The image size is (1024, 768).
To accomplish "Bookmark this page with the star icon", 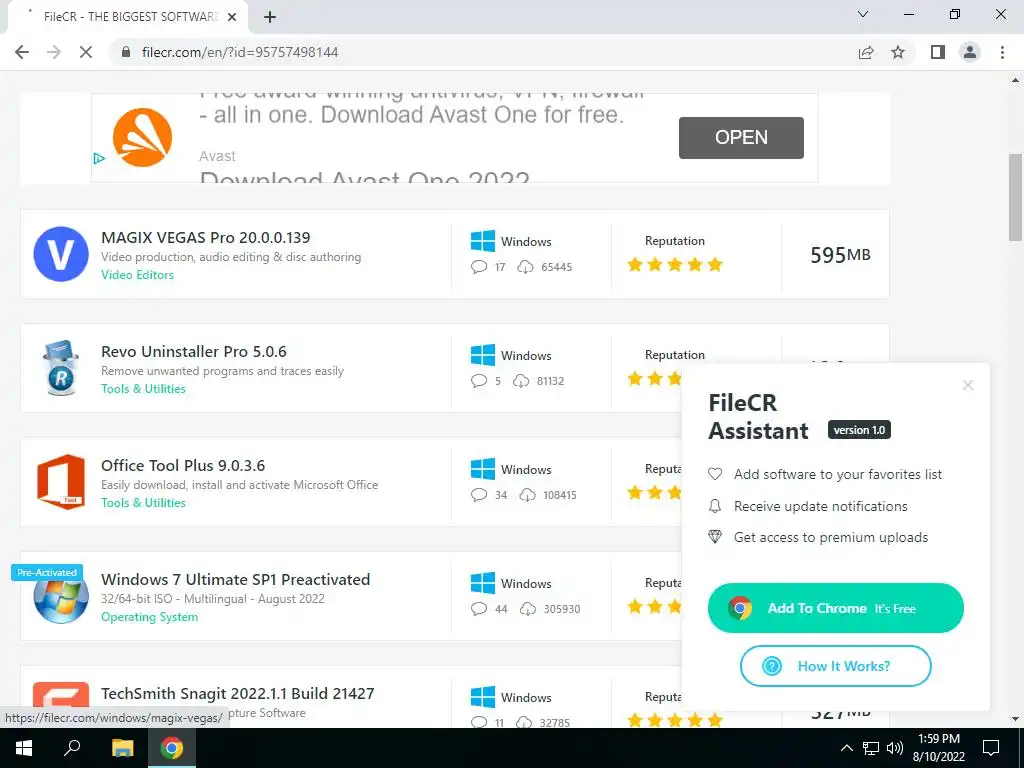I will pos(898,52).
